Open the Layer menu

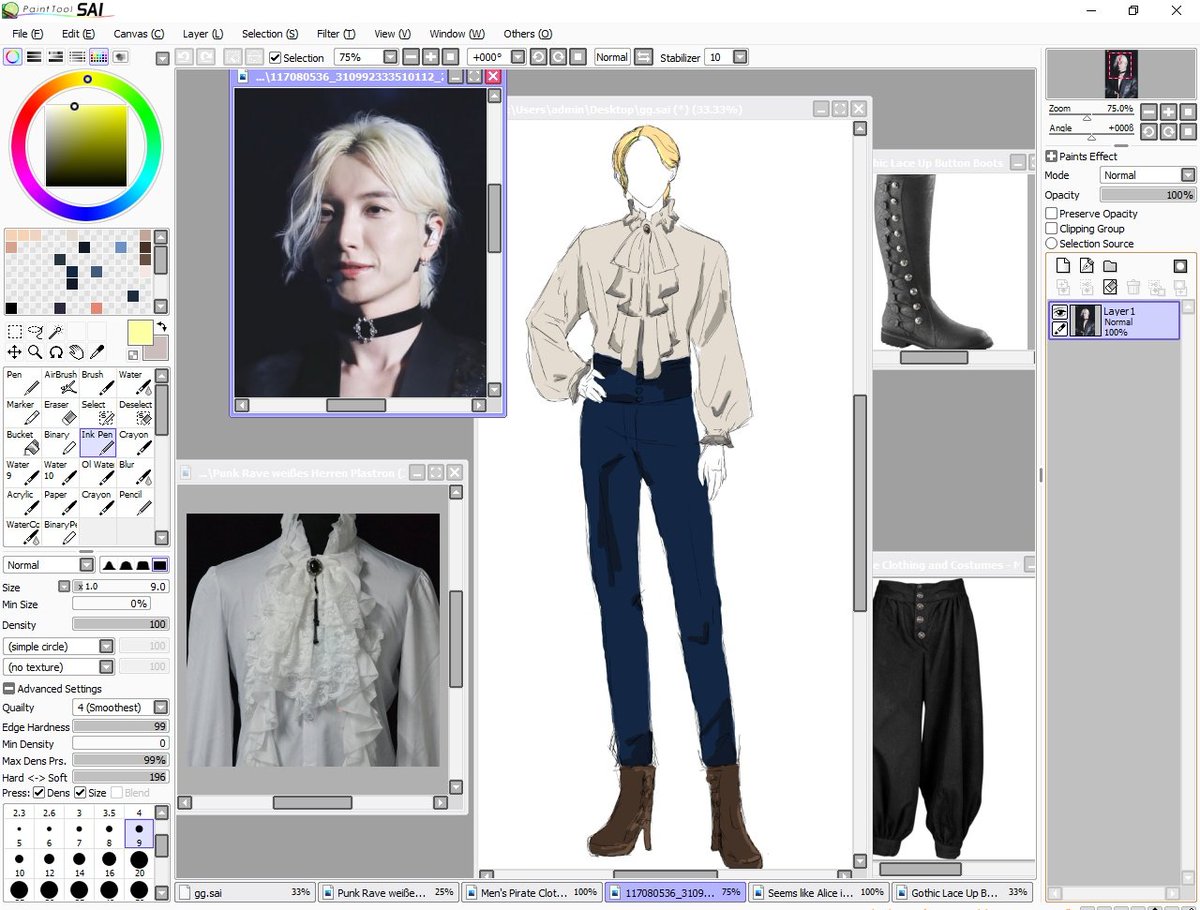[203, 34]
